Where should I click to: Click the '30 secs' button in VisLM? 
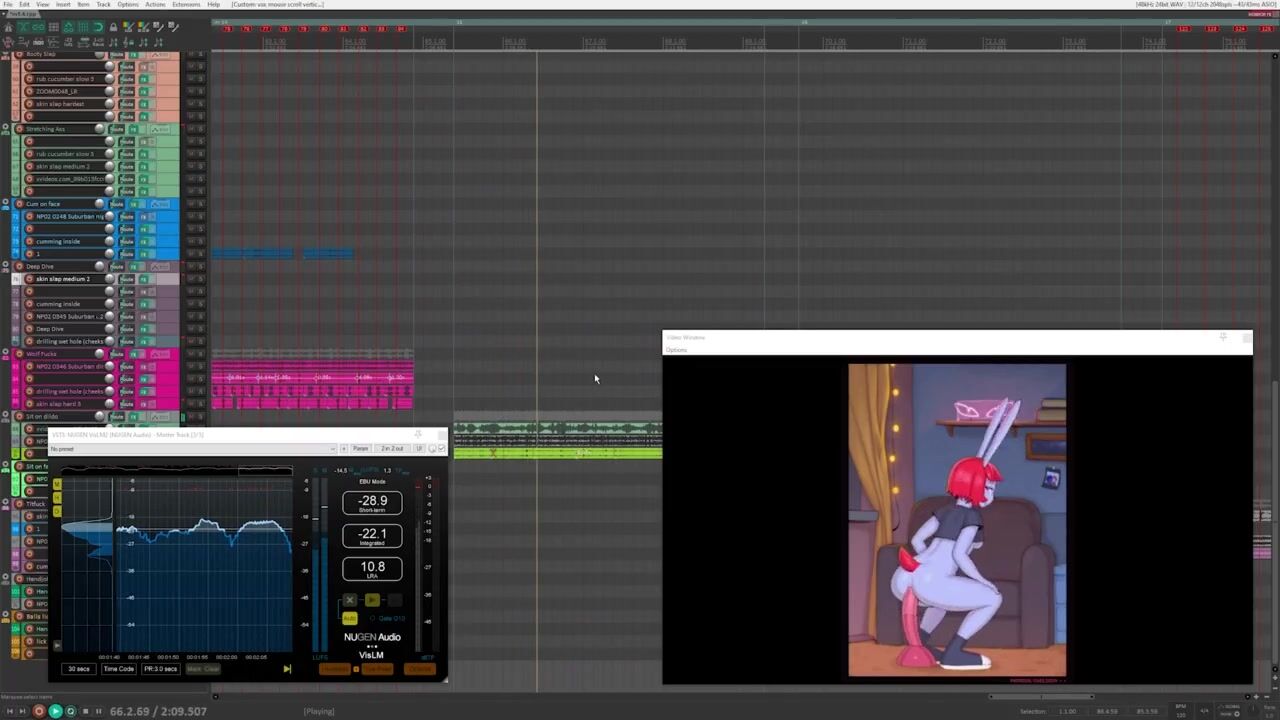(x=78, y=669)
